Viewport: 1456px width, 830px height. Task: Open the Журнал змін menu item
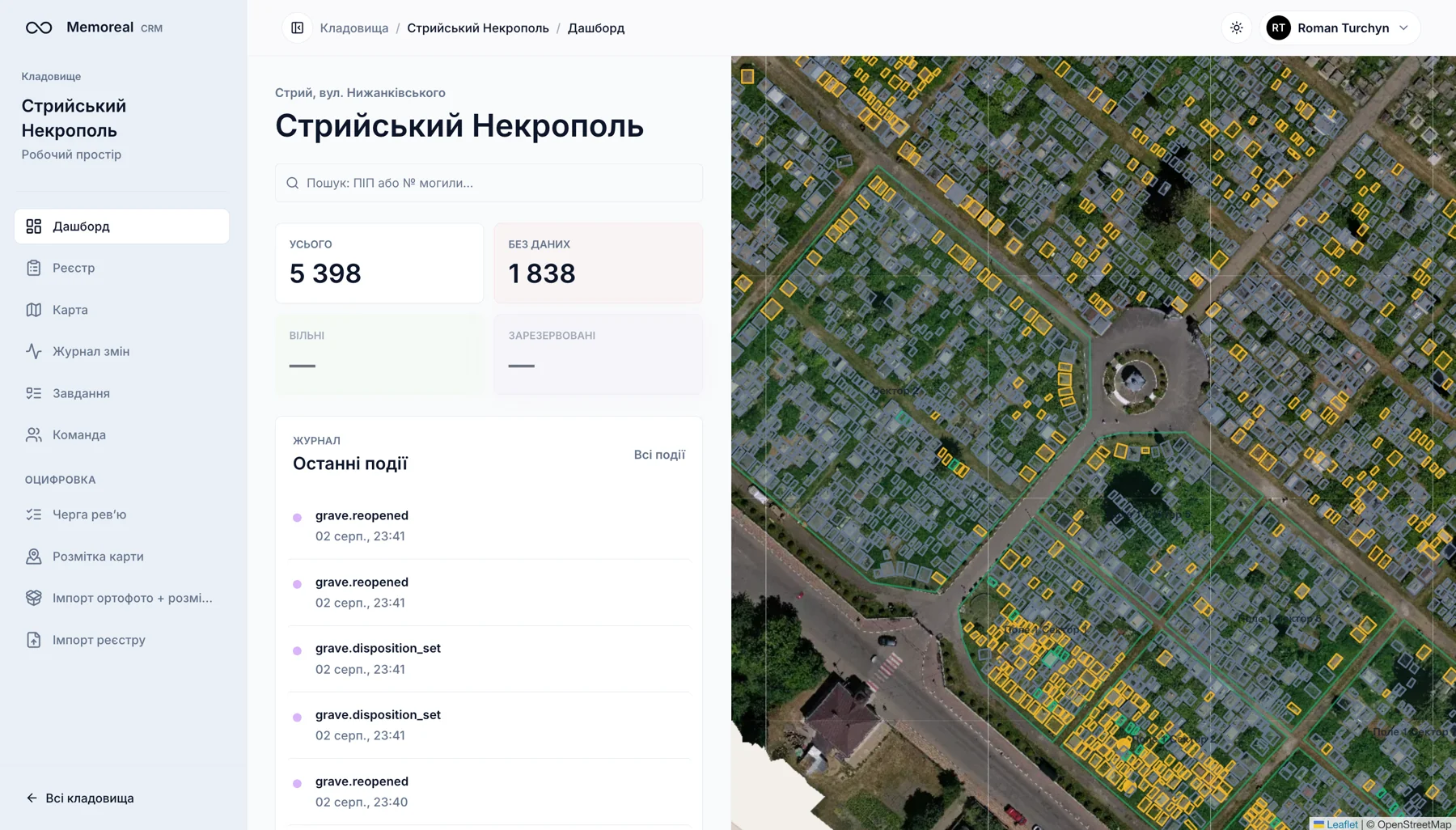point(121,351)
